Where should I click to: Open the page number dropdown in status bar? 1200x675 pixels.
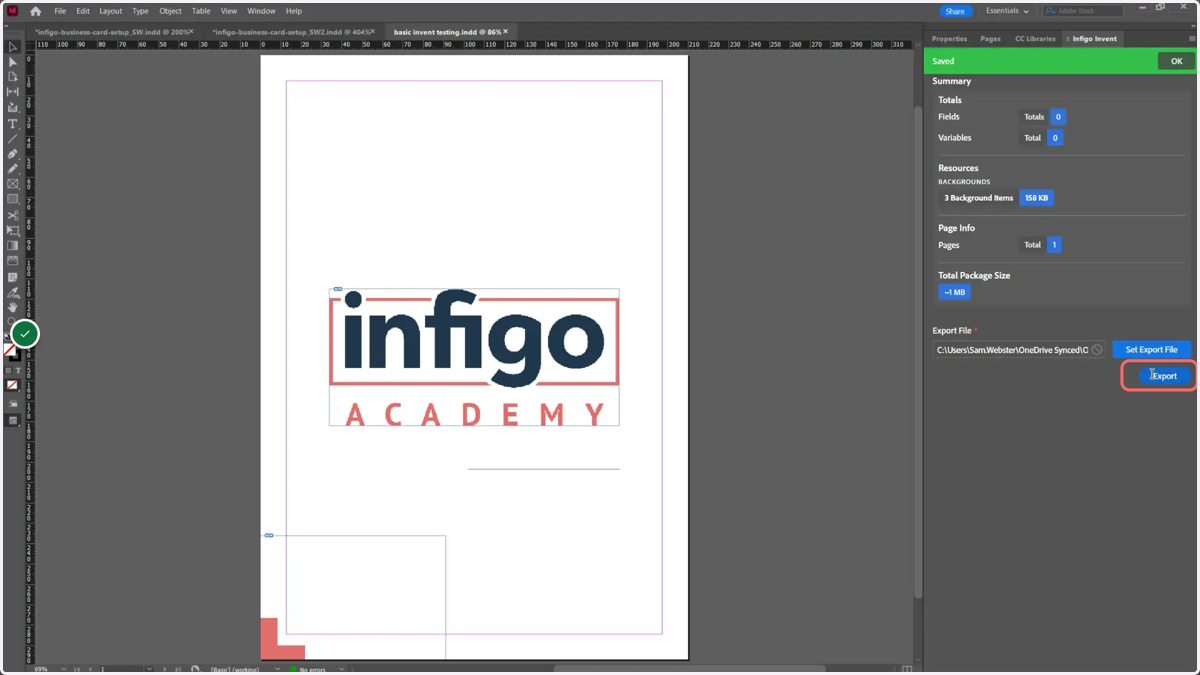coord(149,669)
